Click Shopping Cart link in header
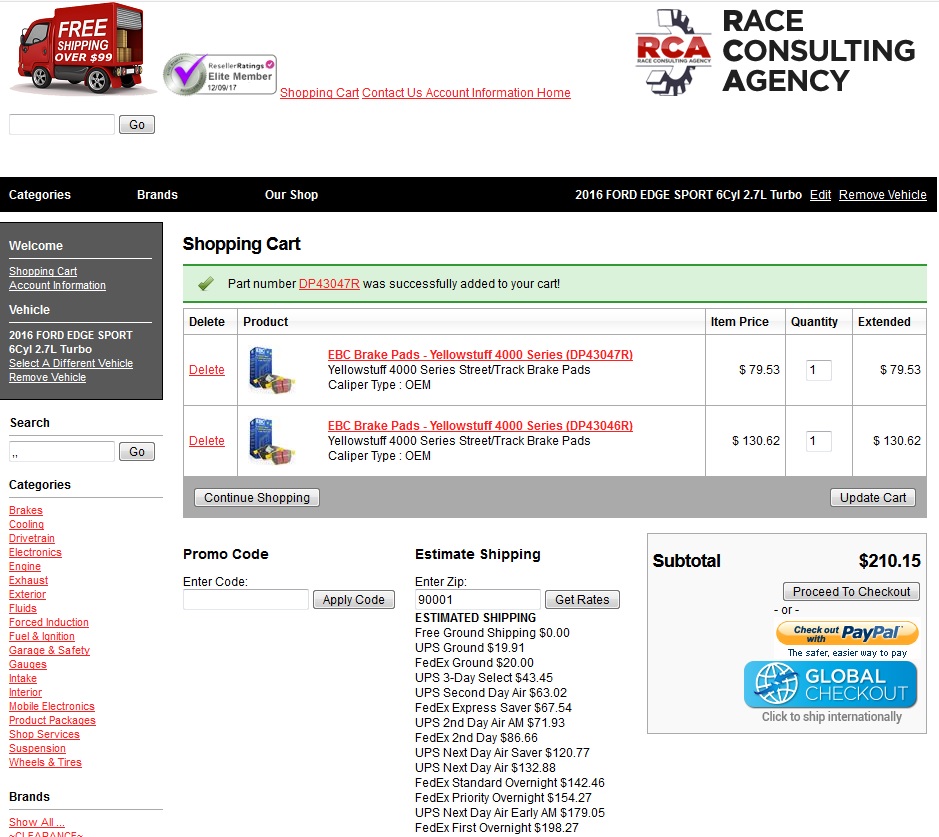Image resolution: width=939 pixels, height=837 pixels. [319, 93]
